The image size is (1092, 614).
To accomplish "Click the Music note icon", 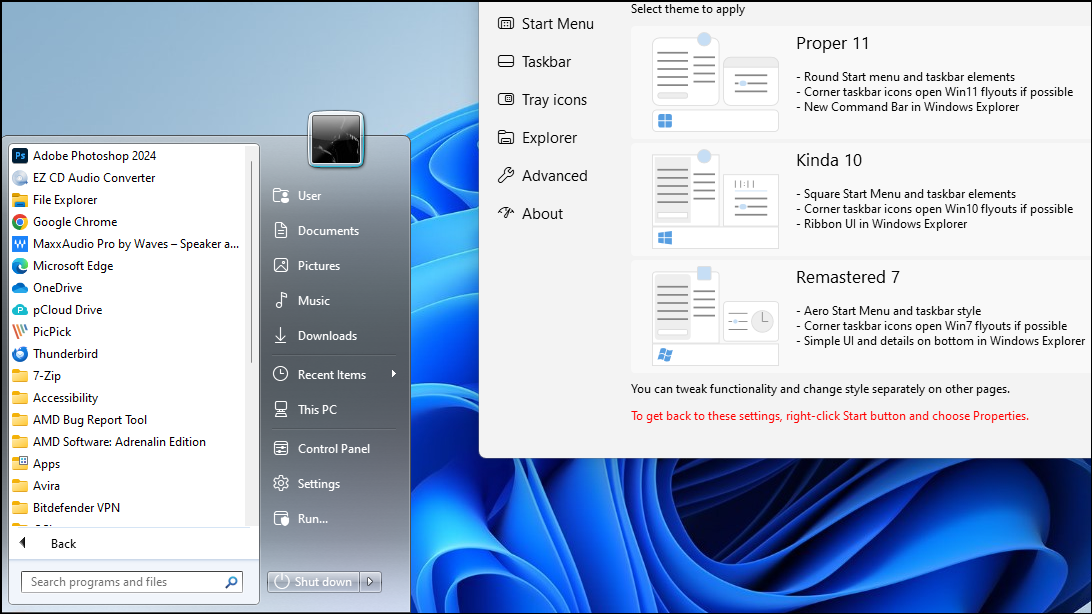I will pyautogui.click(x=281, y=300).
